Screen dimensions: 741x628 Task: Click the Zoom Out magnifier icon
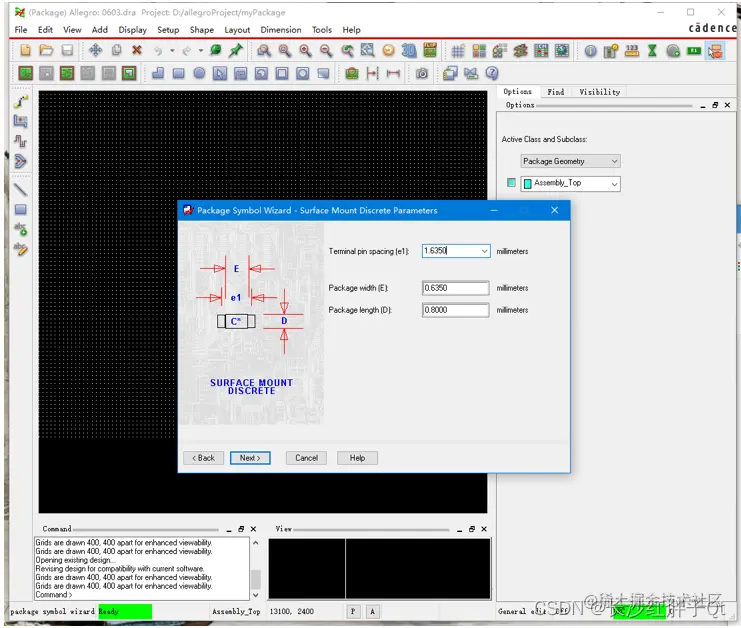326,50
